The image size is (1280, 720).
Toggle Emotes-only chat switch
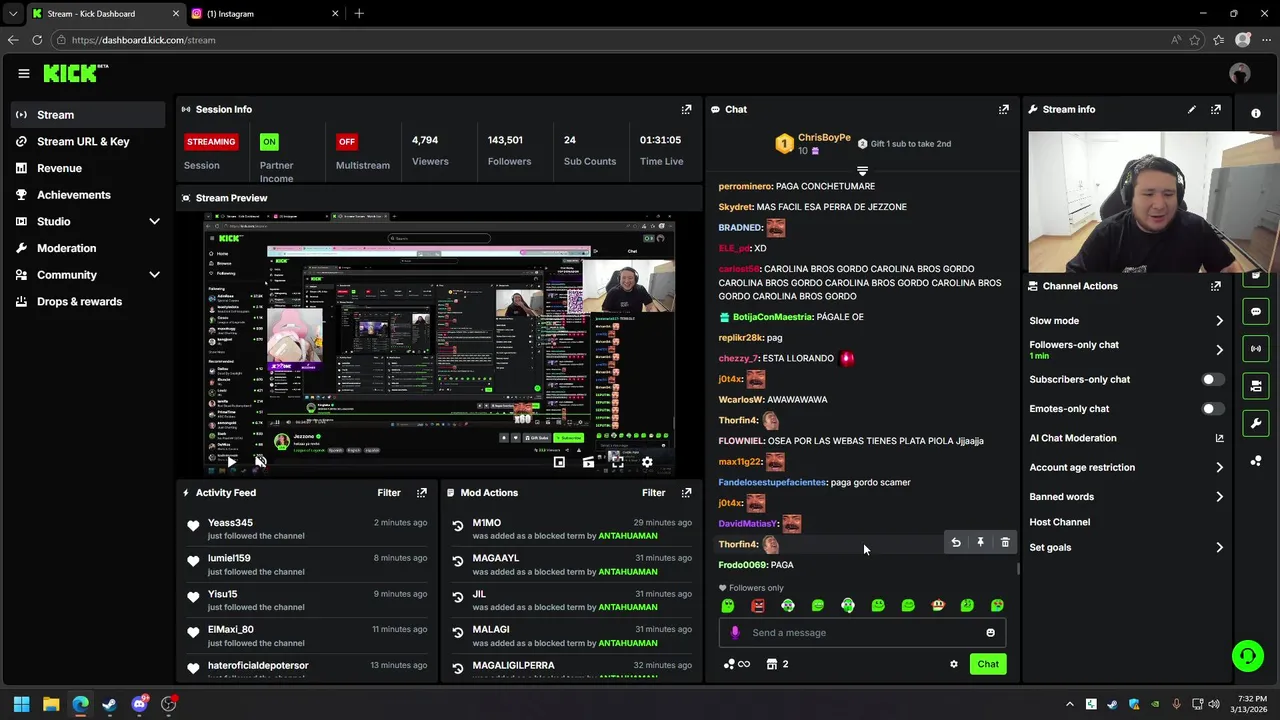[1212, 409]
